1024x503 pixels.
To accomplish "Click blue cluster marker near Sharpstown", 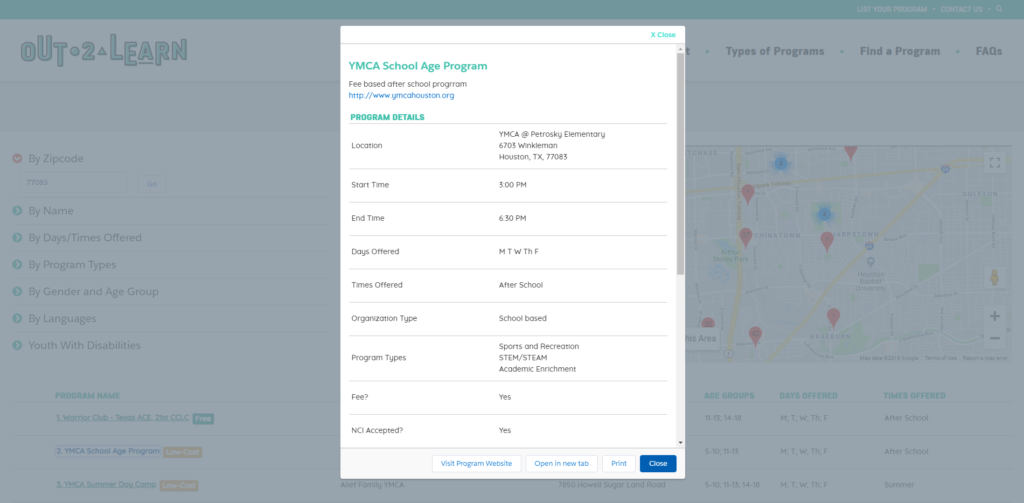I will tap(824, 214).
